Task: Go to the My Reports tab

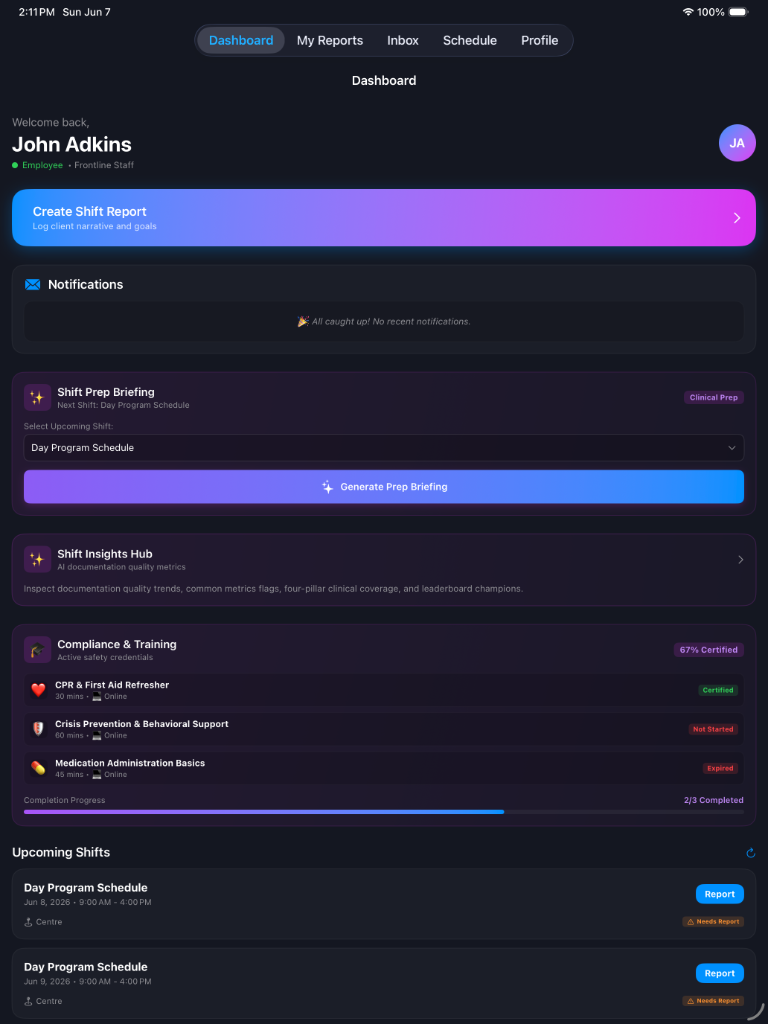Action: click(330, 40)
